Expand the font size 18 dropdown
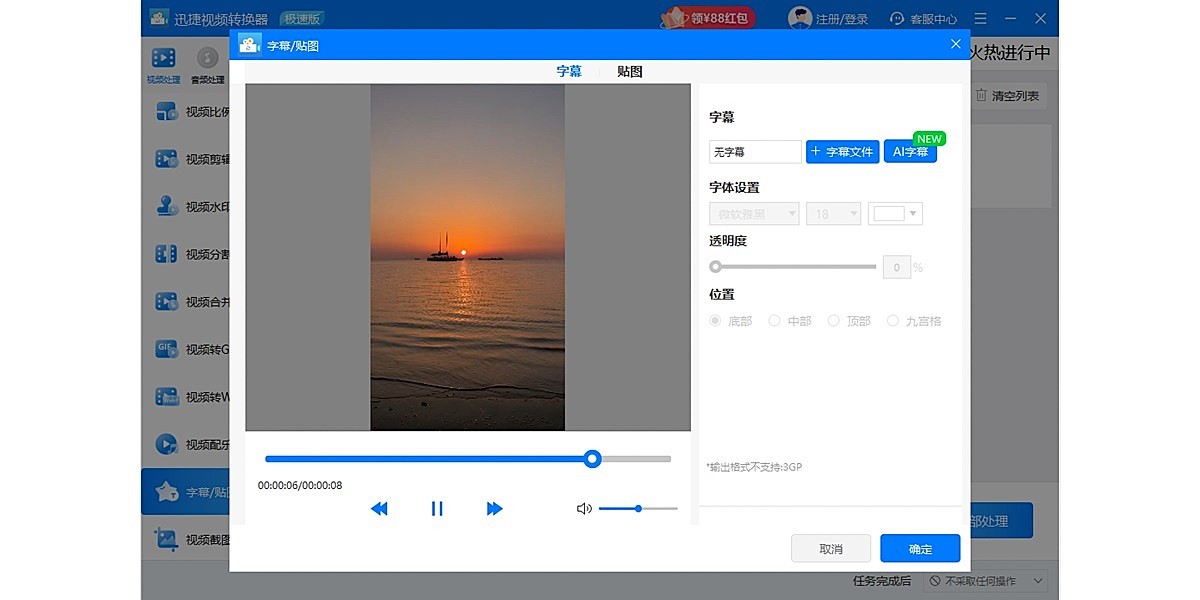The height and width of the screenshot is (600, 1200). [x=833, y=213]
